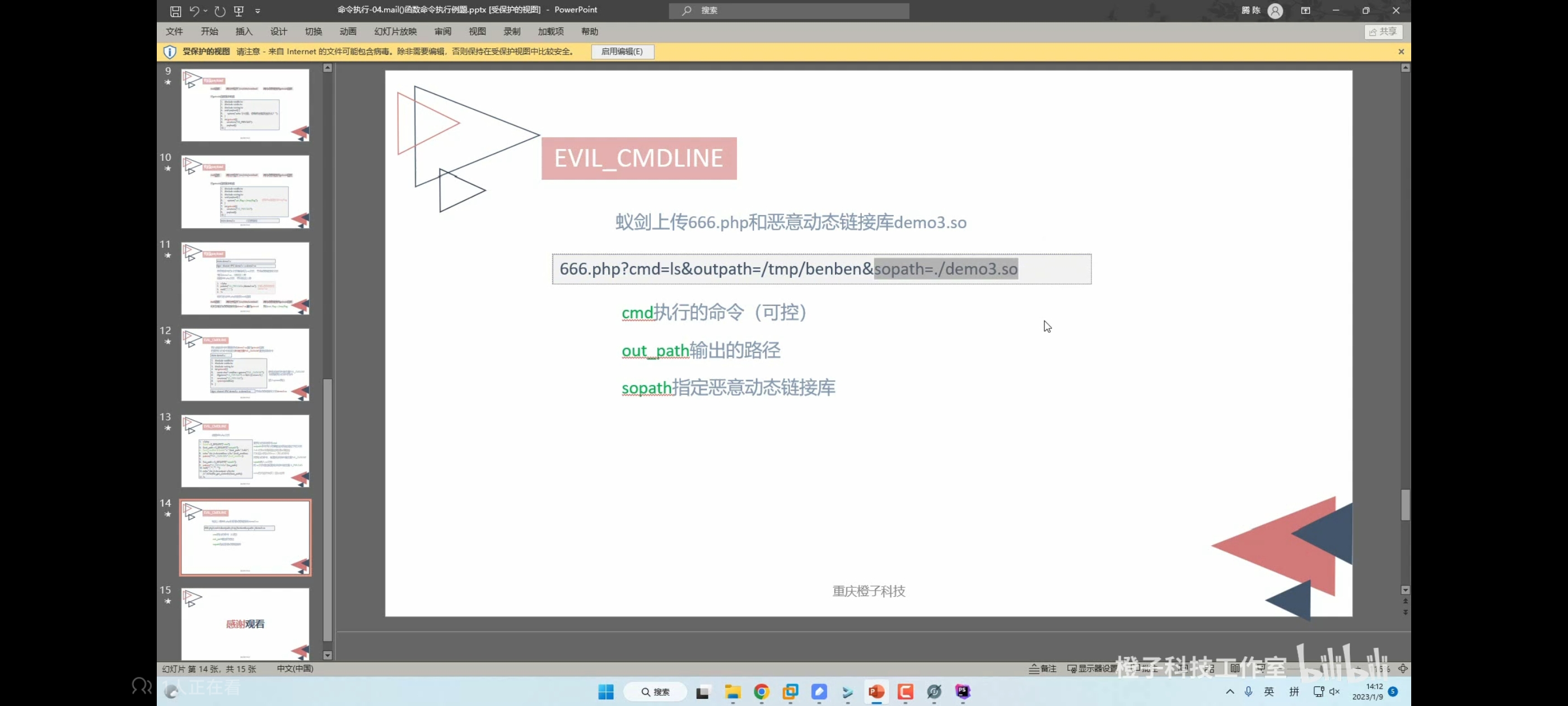This screenshot has height=706, width=1568.
Task: Open the Undo dropdown arrow
Action: click(x=206, y=10)
